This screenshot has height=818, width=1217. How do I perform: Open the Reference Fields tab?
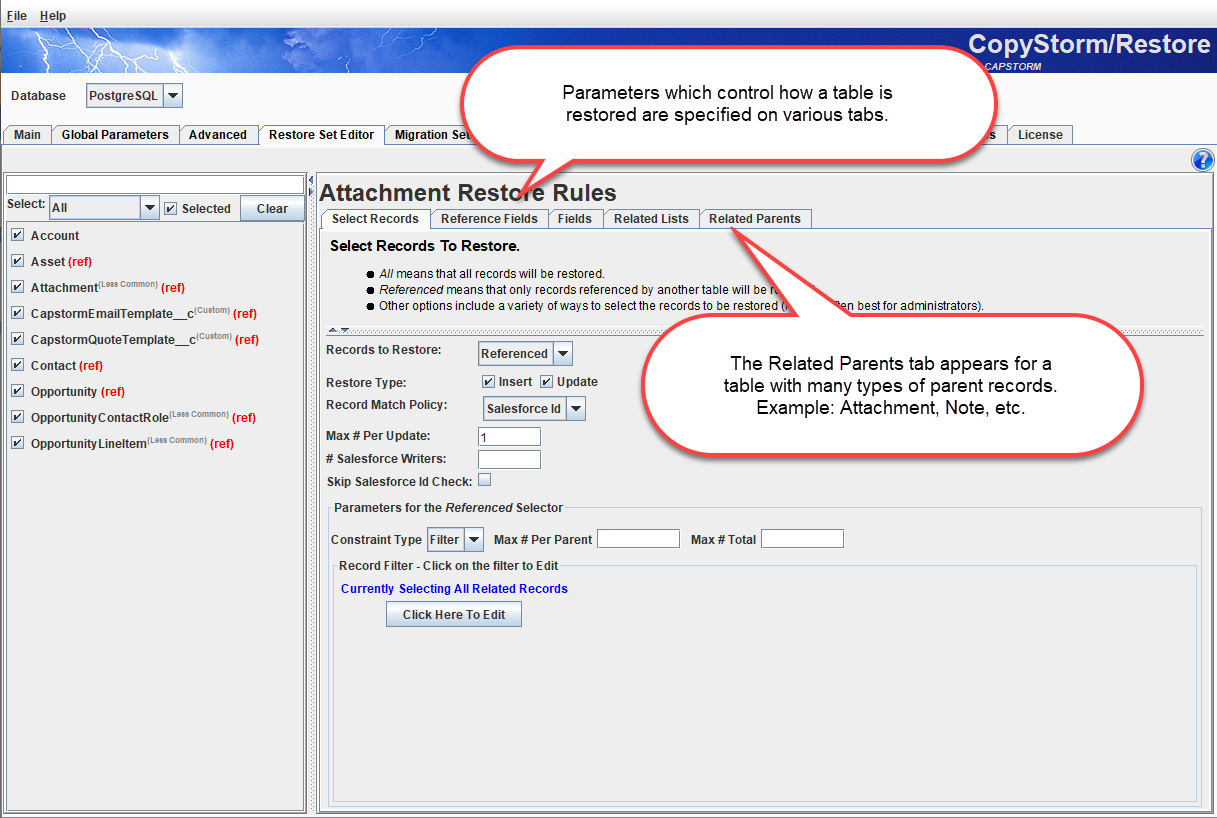[x=490, y=219]
